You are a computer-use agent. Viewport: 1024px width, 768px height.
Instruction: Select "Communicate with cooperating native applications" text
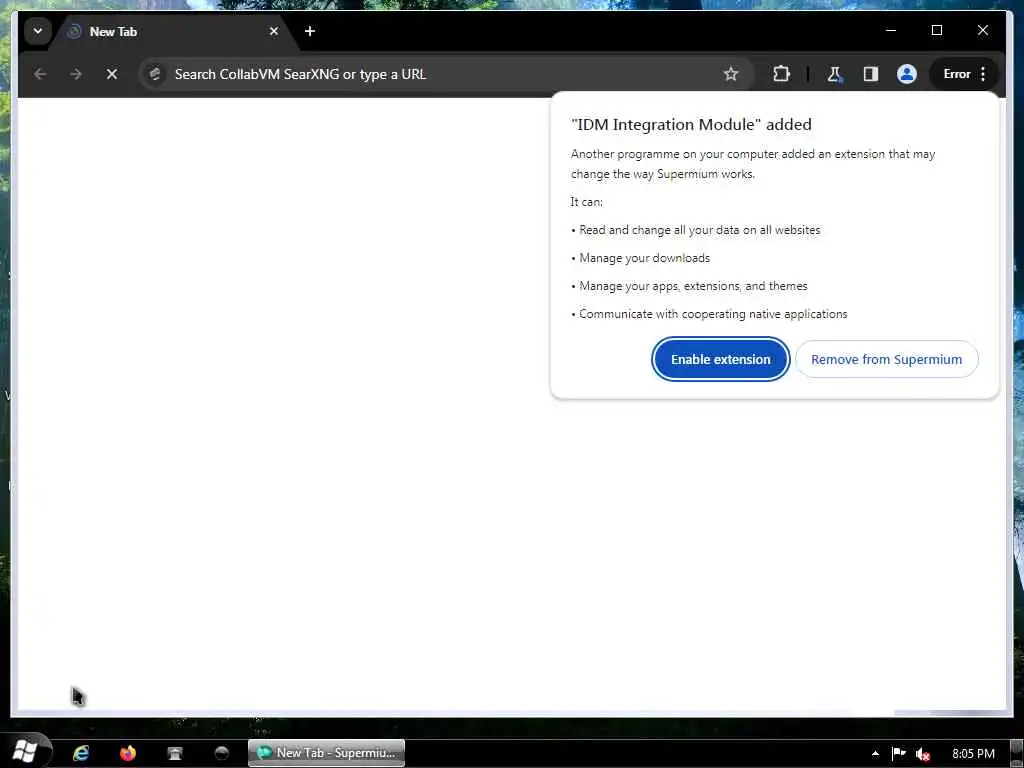[x=713, y=314]
